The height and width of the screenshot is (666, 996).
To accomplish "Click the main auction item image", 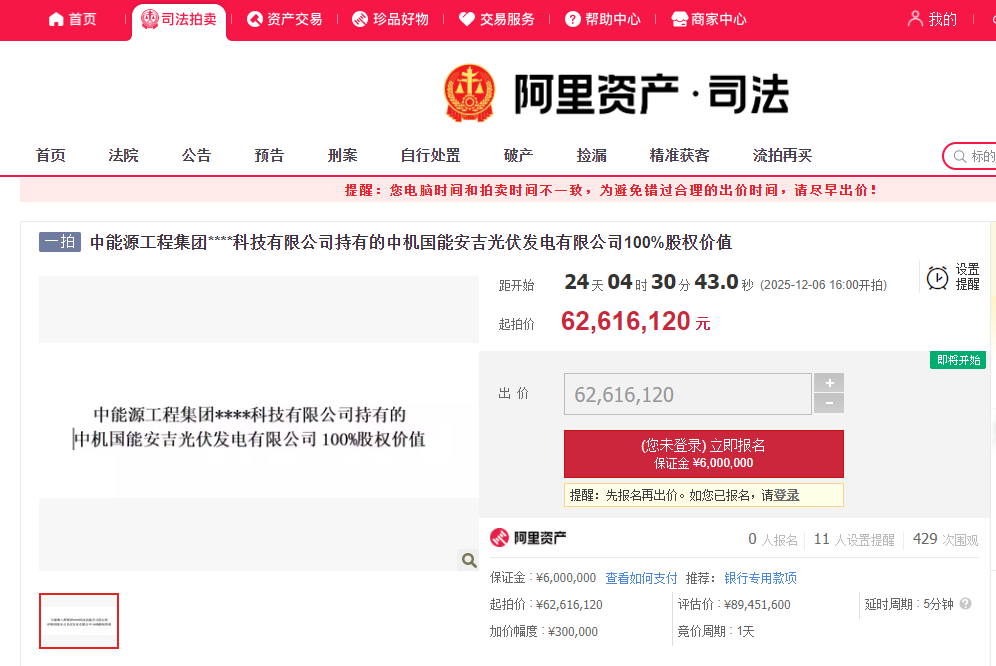I will point(259,423).
